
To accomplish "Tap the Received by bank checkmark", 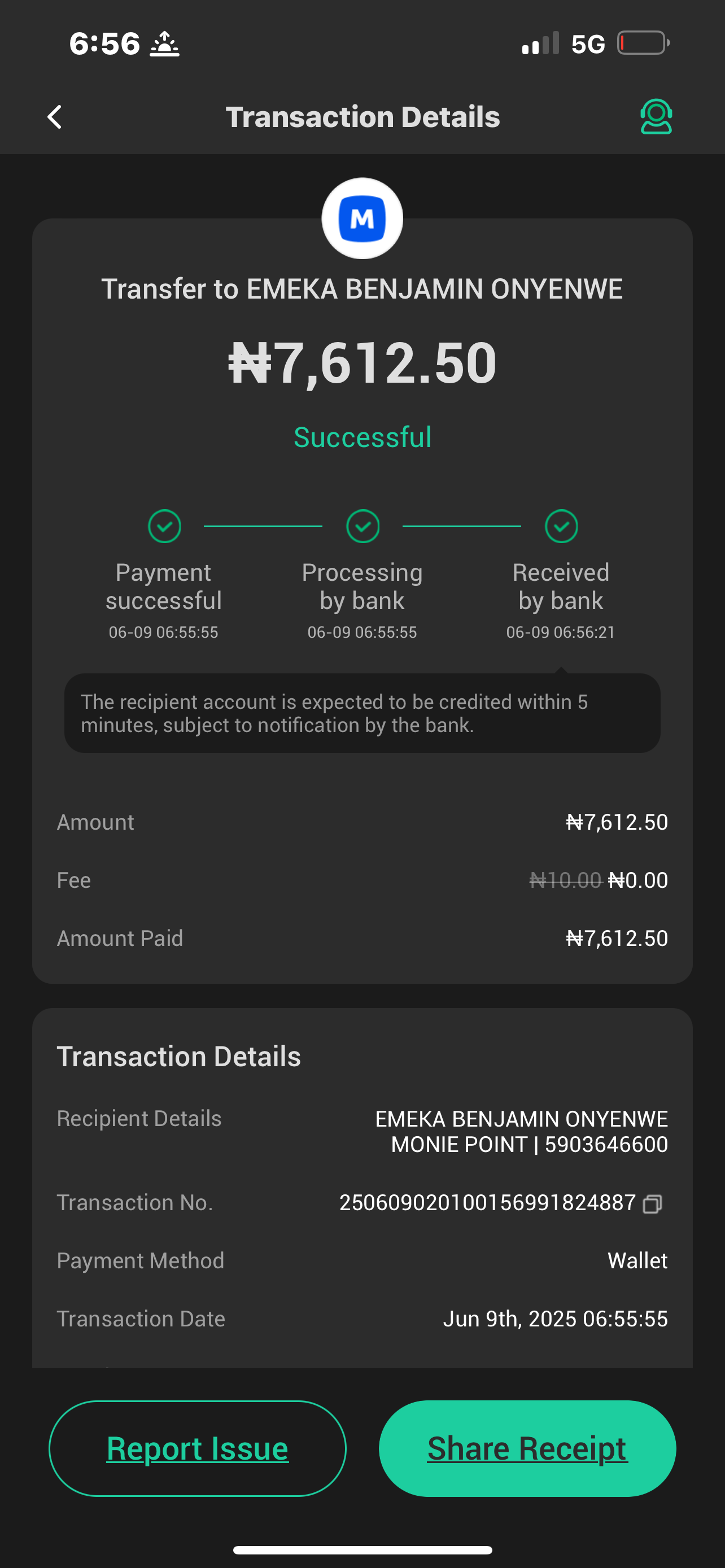I will click(561, 526).
